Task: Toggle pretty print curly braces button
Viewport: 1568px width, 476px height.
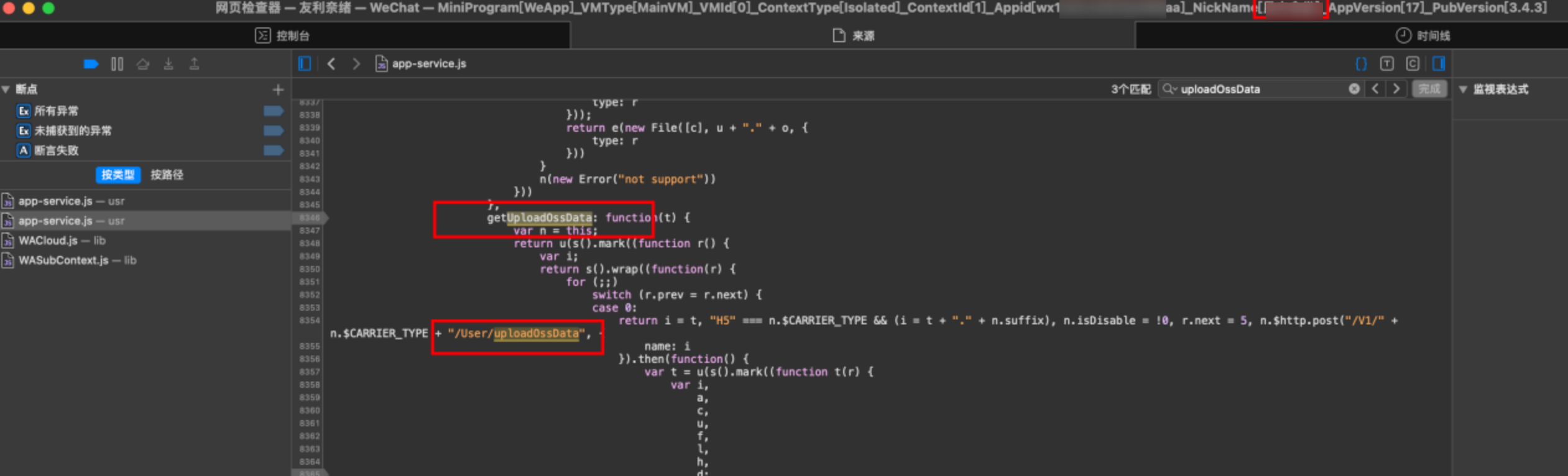Action: point(1361,64)
